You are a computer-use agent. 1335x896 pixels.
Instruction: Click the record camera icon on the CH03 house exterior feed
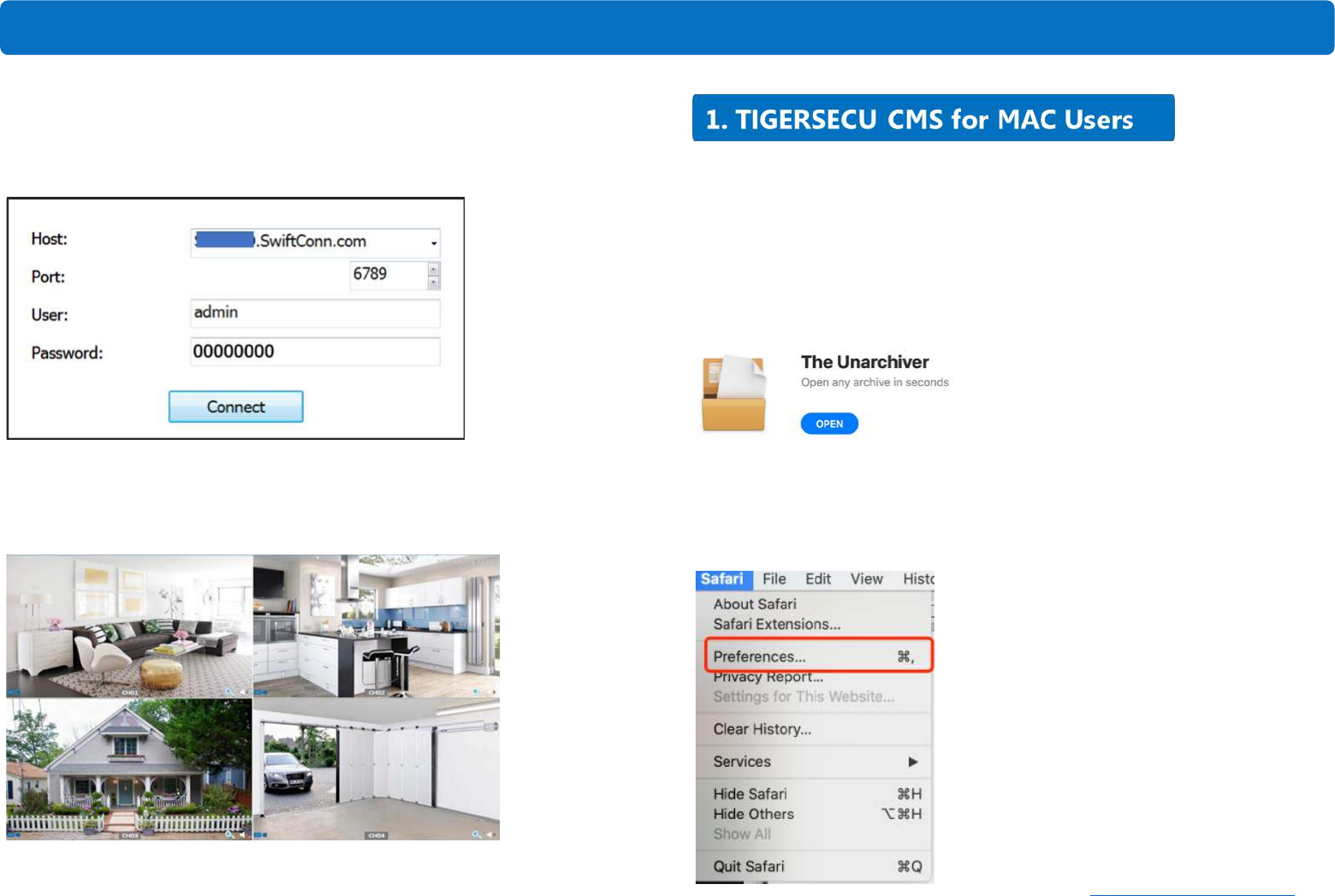tap(14, 834)
